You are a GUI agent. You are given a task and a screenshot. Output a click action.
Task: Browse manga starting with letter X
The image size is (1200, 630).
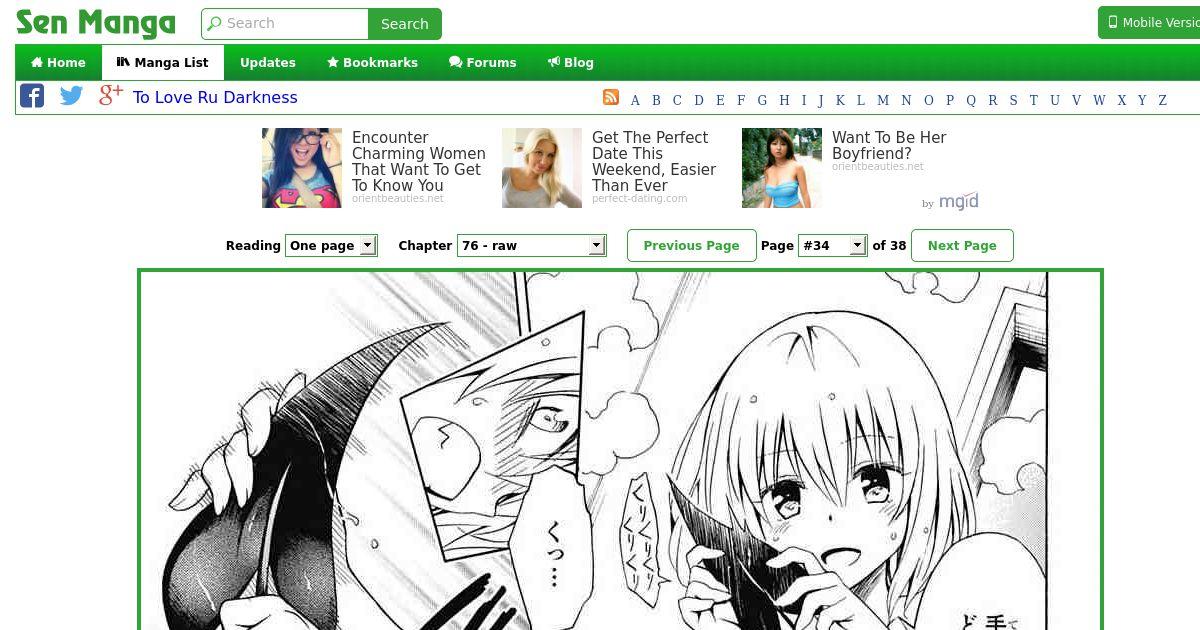click(1122, 100)
